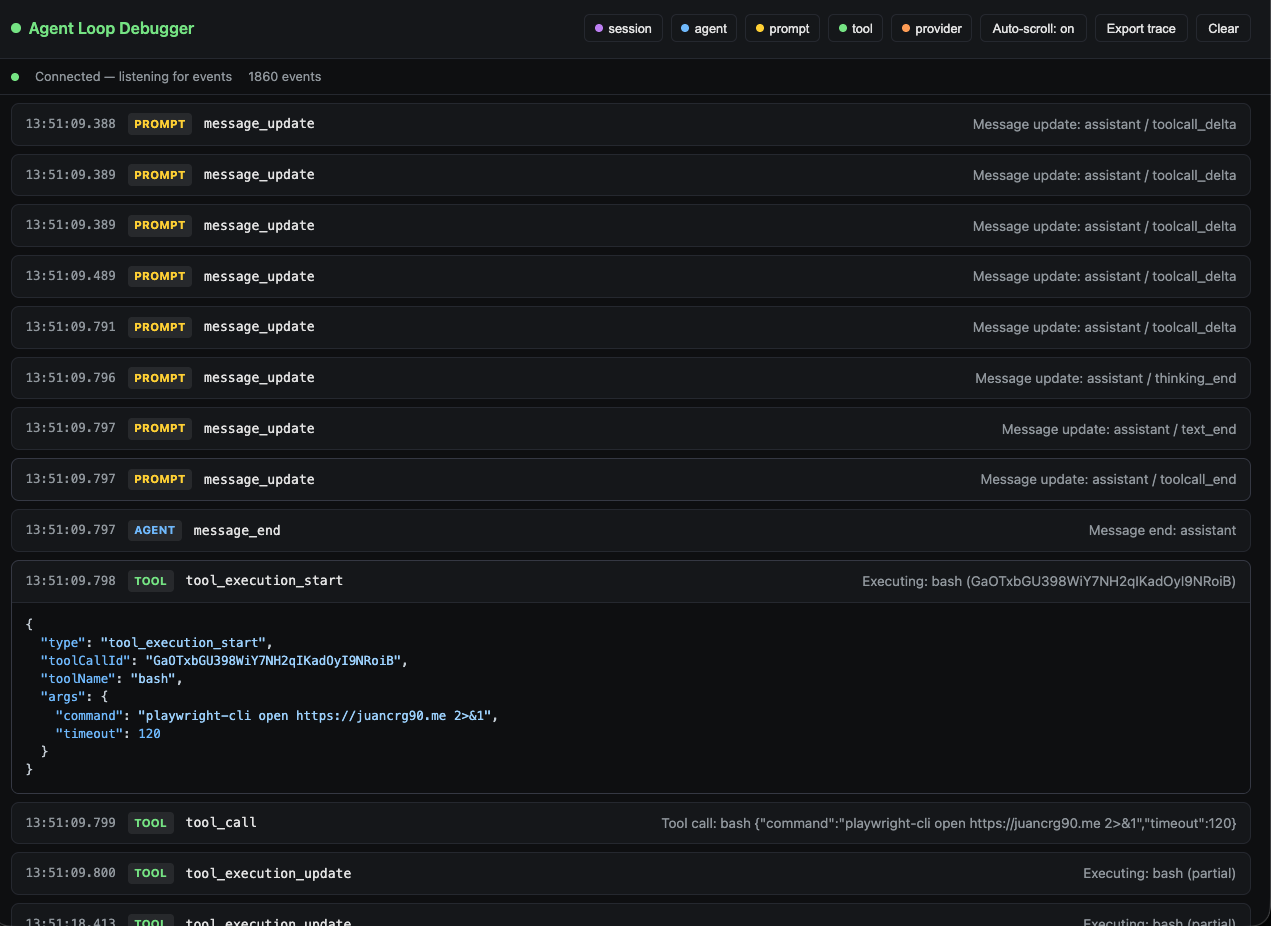Image resolution: width=1271 pixels, height=926 pixels.
Task: Expand the message_end agent row
Action: pos(631,530)
